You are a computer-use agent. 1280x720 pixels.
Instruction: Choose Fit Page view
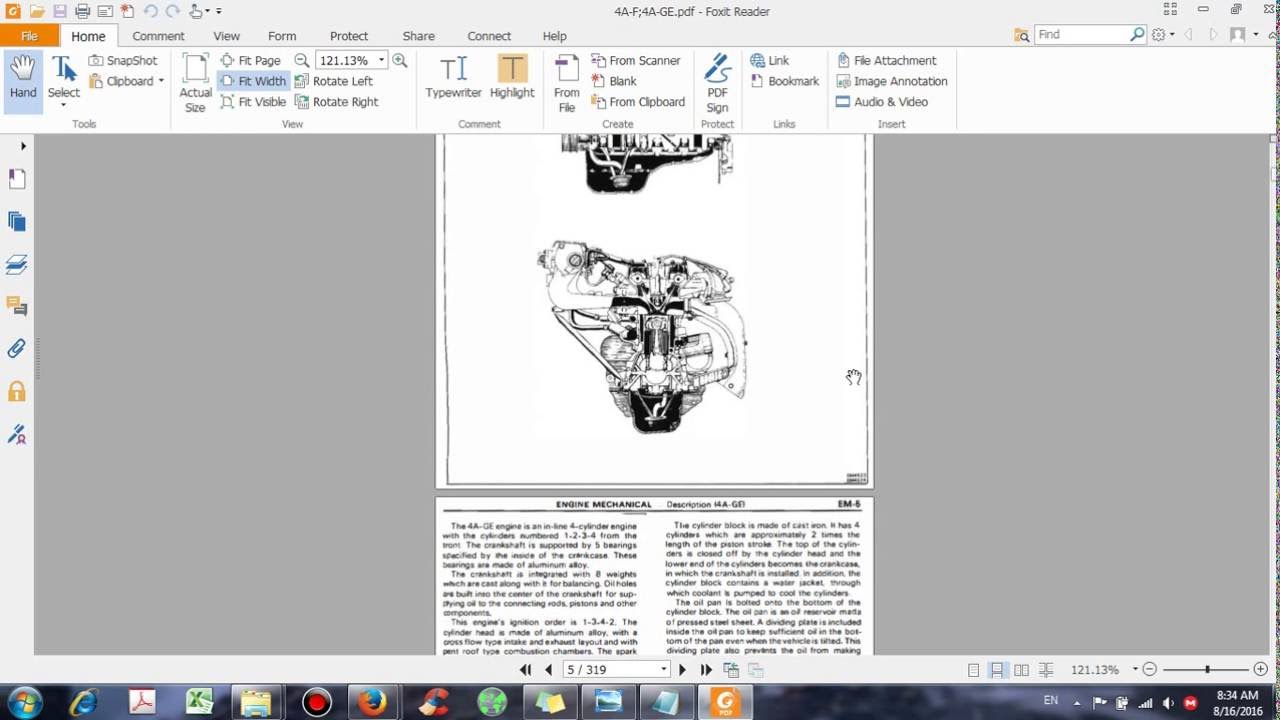click(251, 60)
